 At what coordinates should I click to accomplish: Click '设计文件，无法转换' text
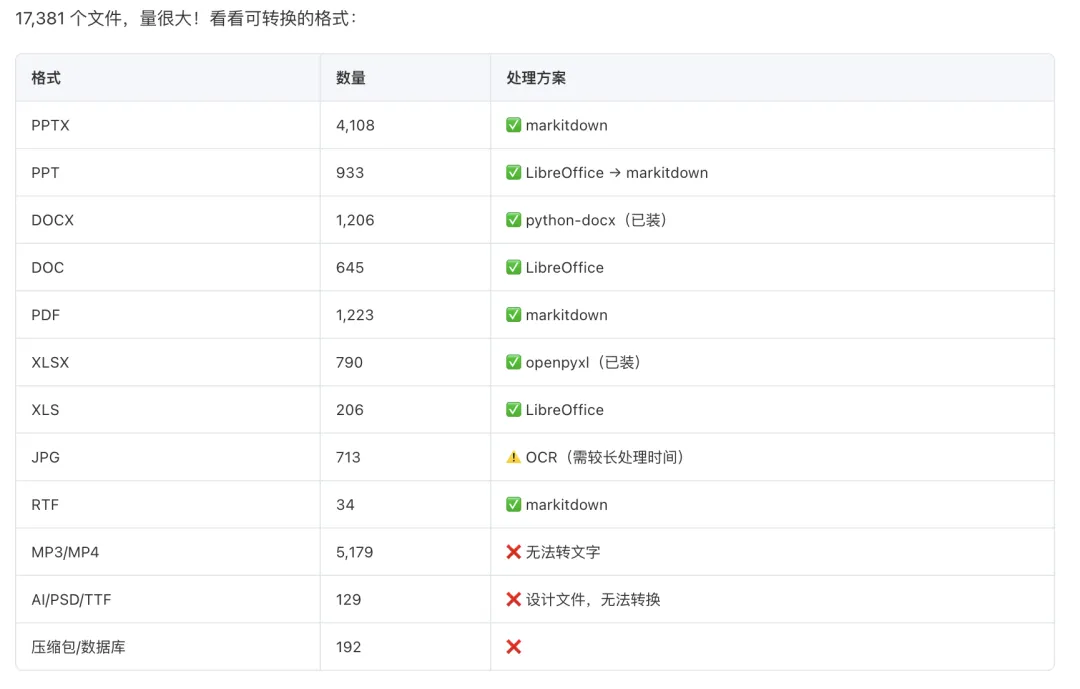click(593, 600)
